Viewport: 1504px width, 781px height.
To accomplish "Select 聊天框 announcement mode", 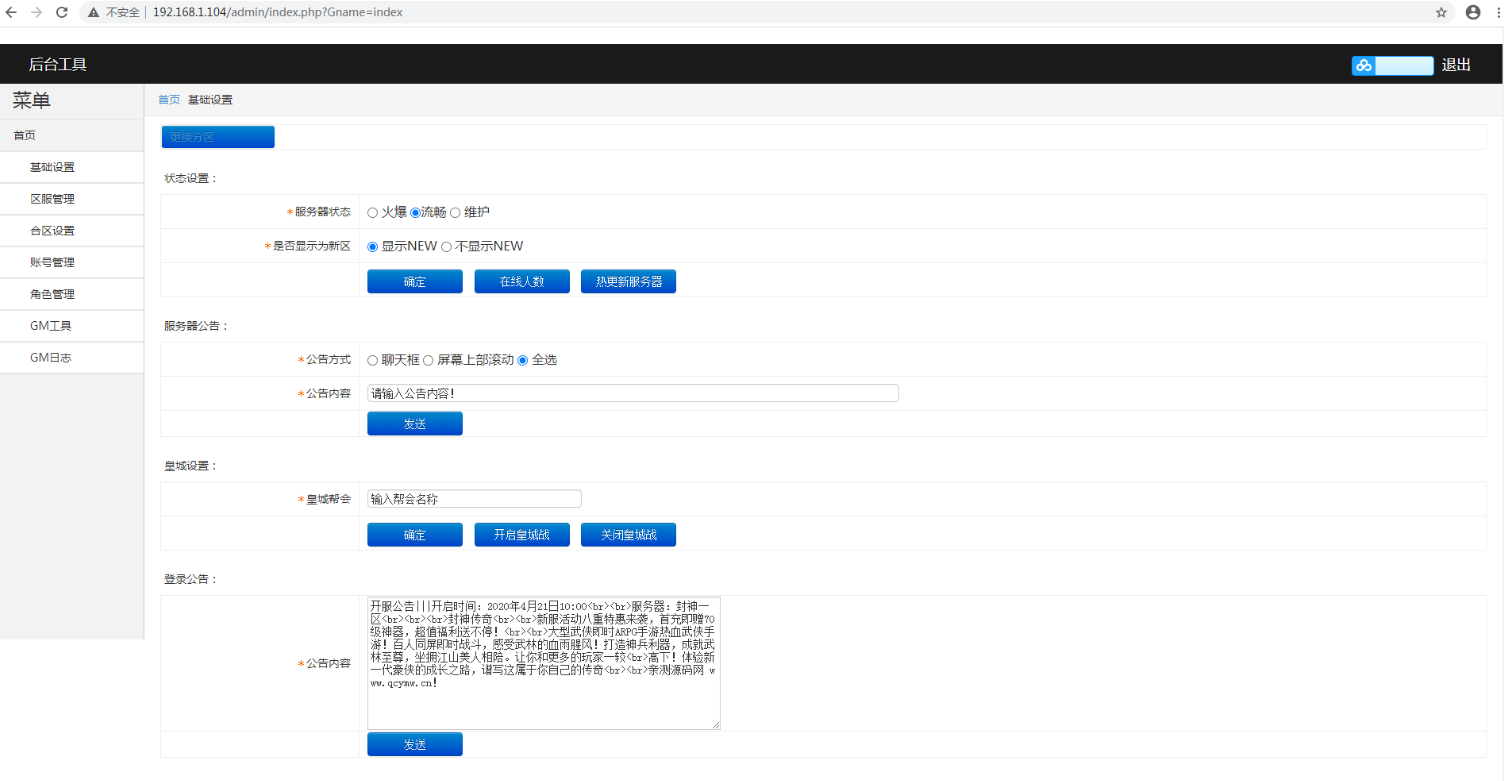I will 372,360.
